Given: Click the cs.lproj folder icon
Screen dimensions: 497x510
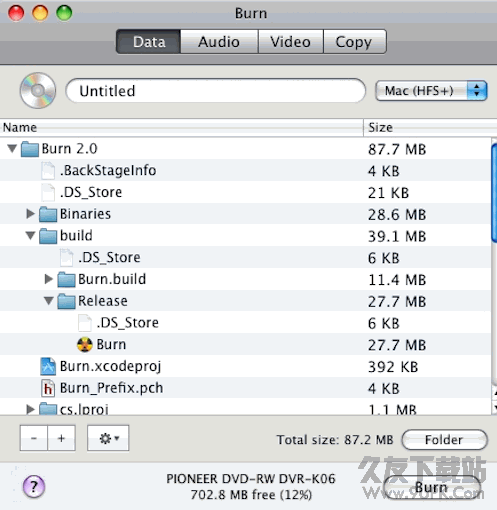Looking at the screenshot, I should [48, 409].
